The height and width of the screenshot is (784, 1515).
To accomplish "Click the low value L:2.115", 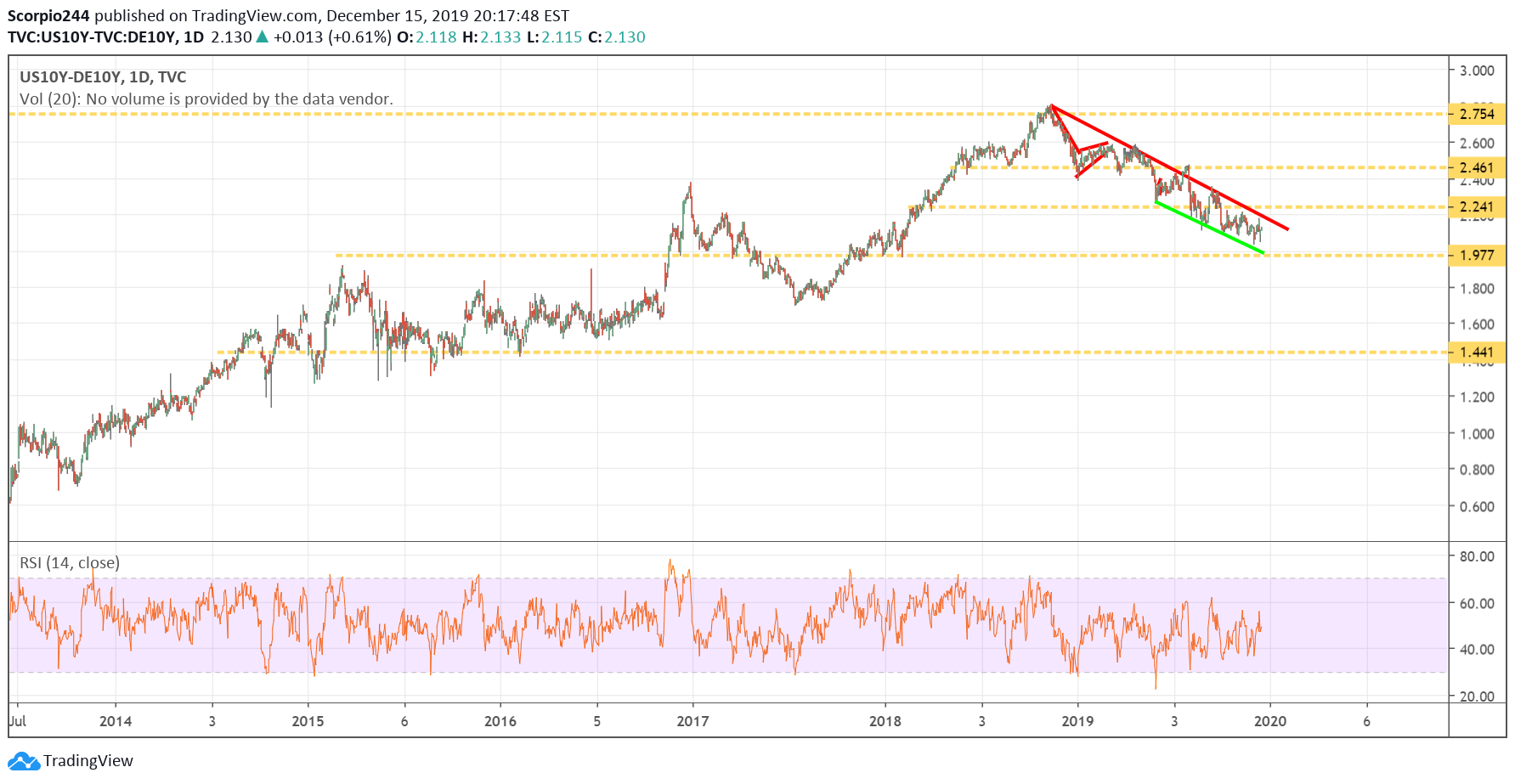I will click(554, 37).
